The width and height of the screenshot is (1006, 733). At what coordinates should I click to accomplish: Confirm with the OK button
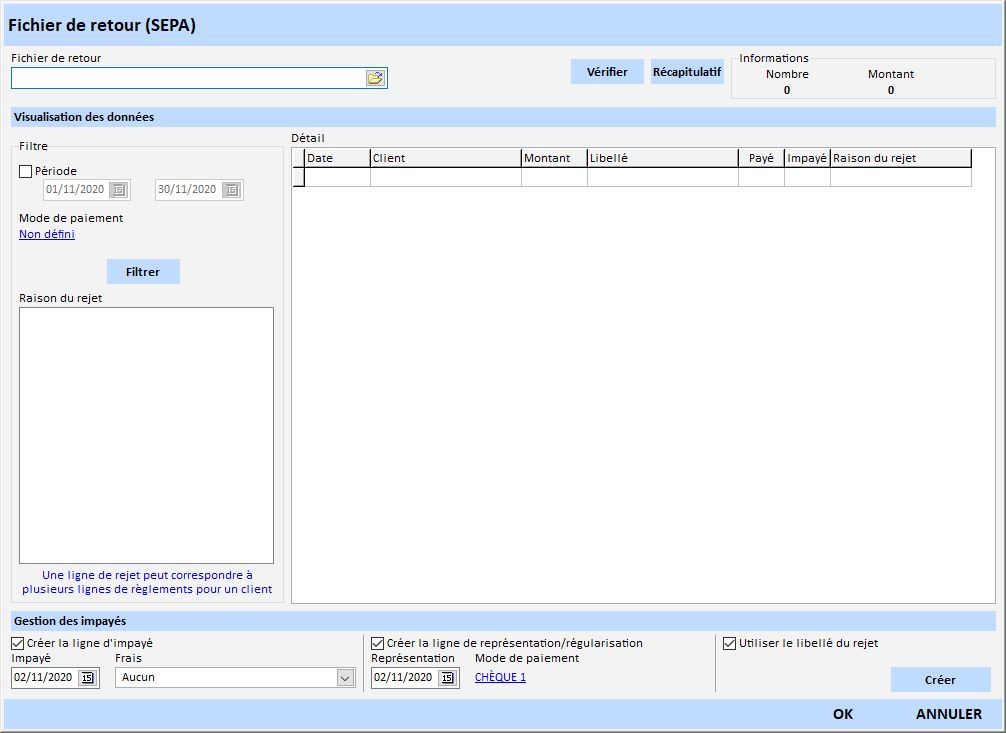coord(843,714)
